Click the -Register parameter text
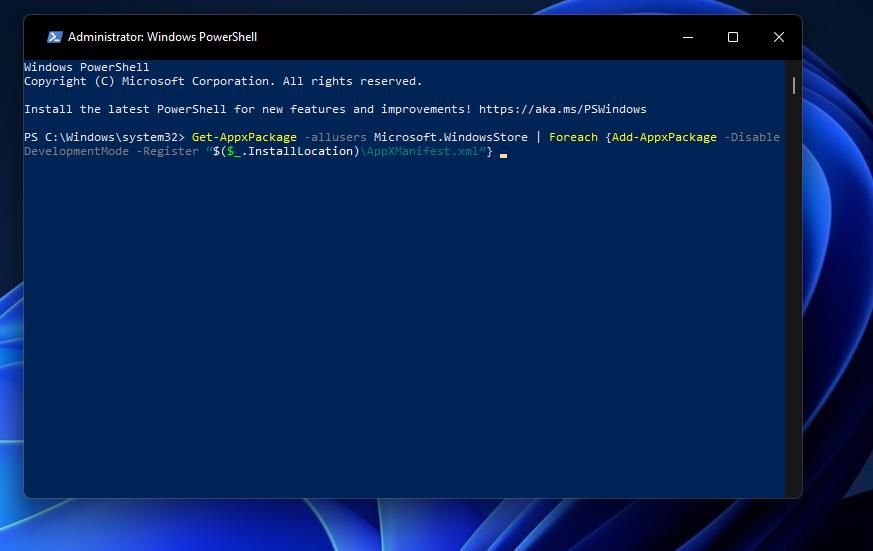873x551 pixels. tap(167, 151)
